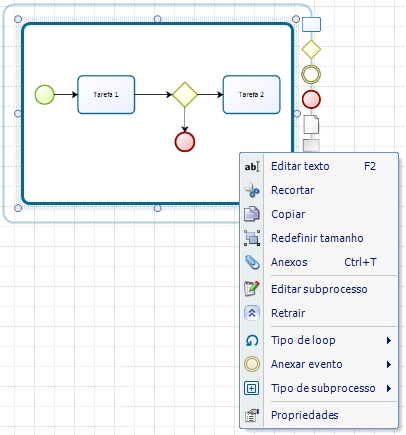Screen dimensions: 406x435
Task: Select Editar texto from context menu
Action: tap(319, 166)
